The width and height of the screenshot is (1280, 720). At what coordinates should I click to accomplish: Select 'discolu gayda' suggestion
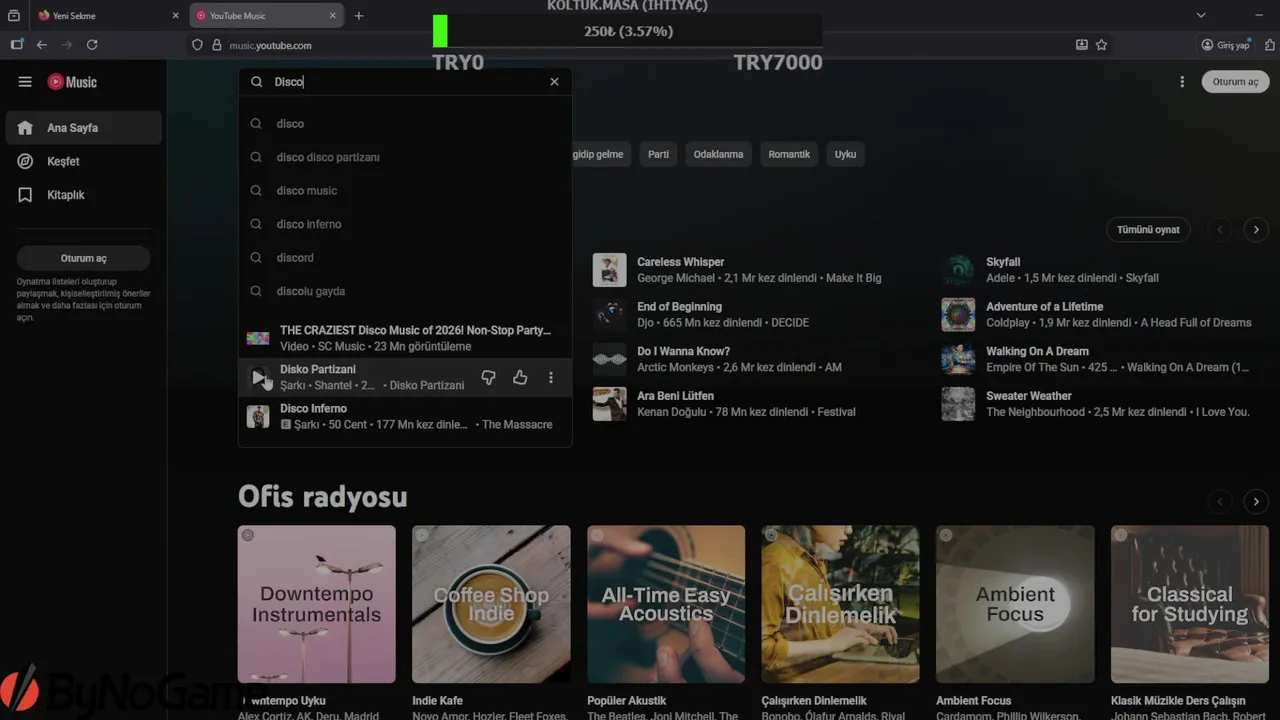[405, 291]
